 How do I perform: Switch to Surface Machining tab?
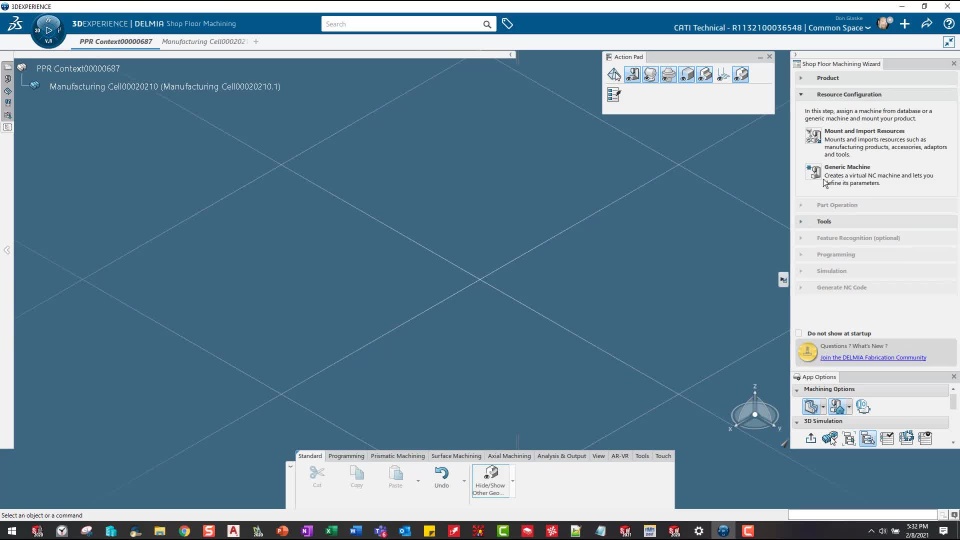point(456,456)
